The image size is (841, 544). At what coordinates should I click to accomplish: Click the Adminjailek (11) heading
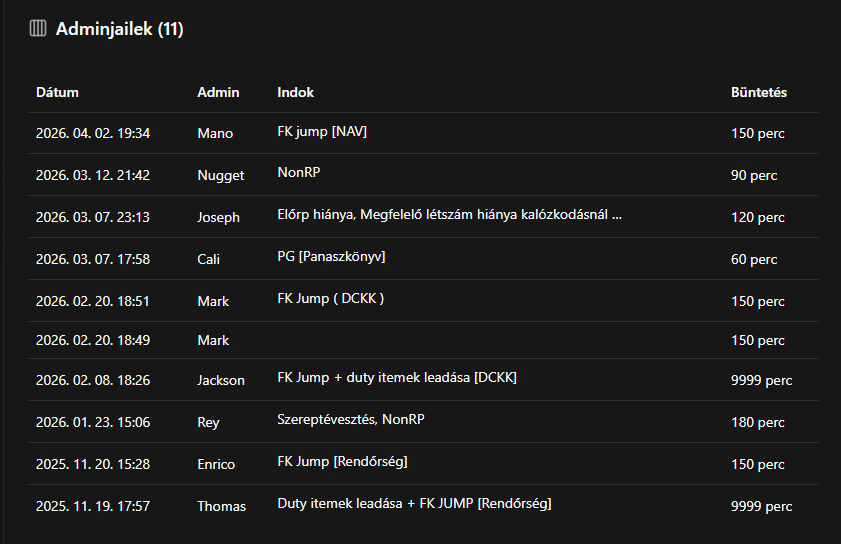pos(119,29)
